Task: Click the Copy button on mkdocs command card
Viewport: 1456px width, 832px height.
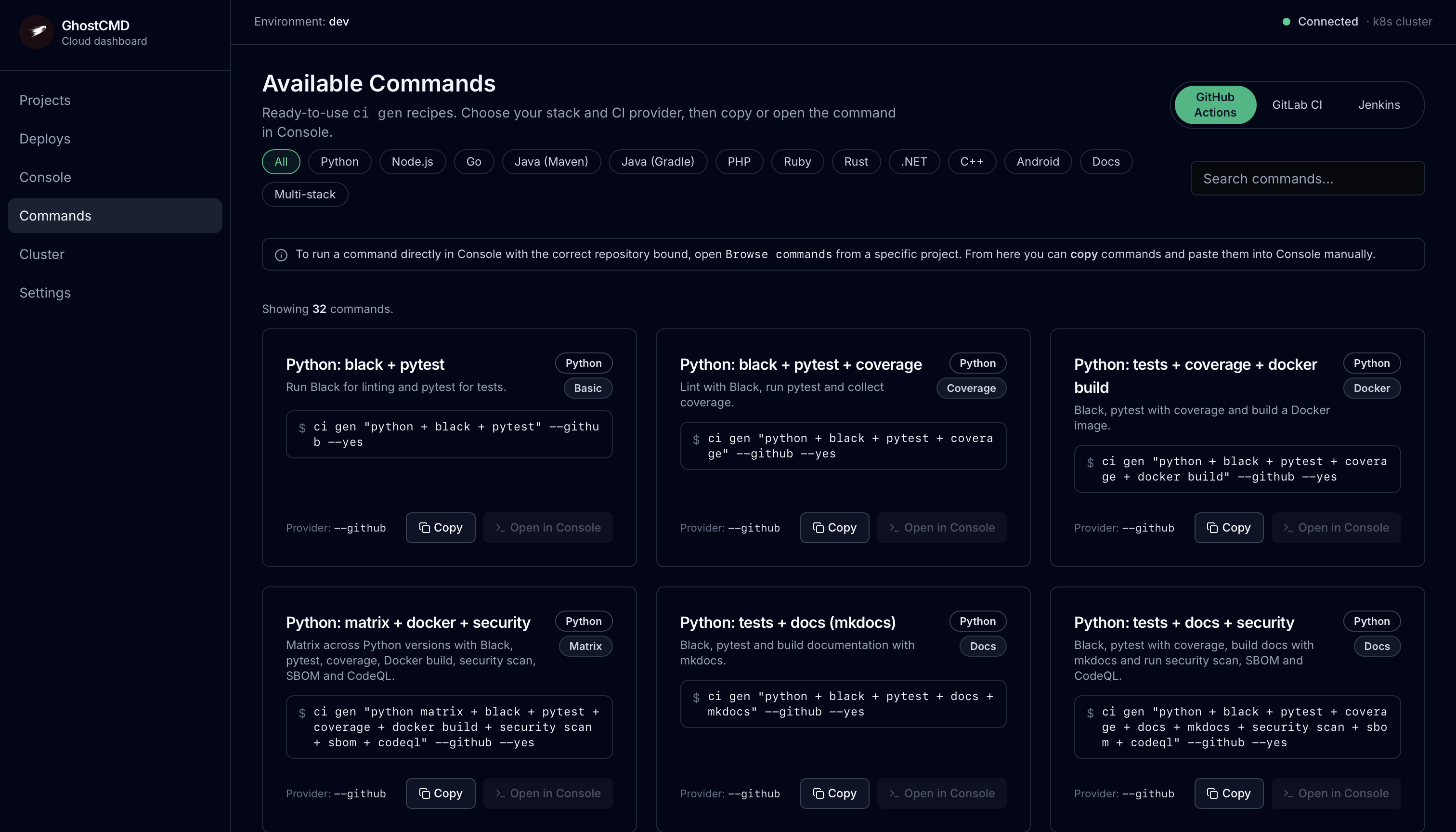Action: (x=834, y=793)
